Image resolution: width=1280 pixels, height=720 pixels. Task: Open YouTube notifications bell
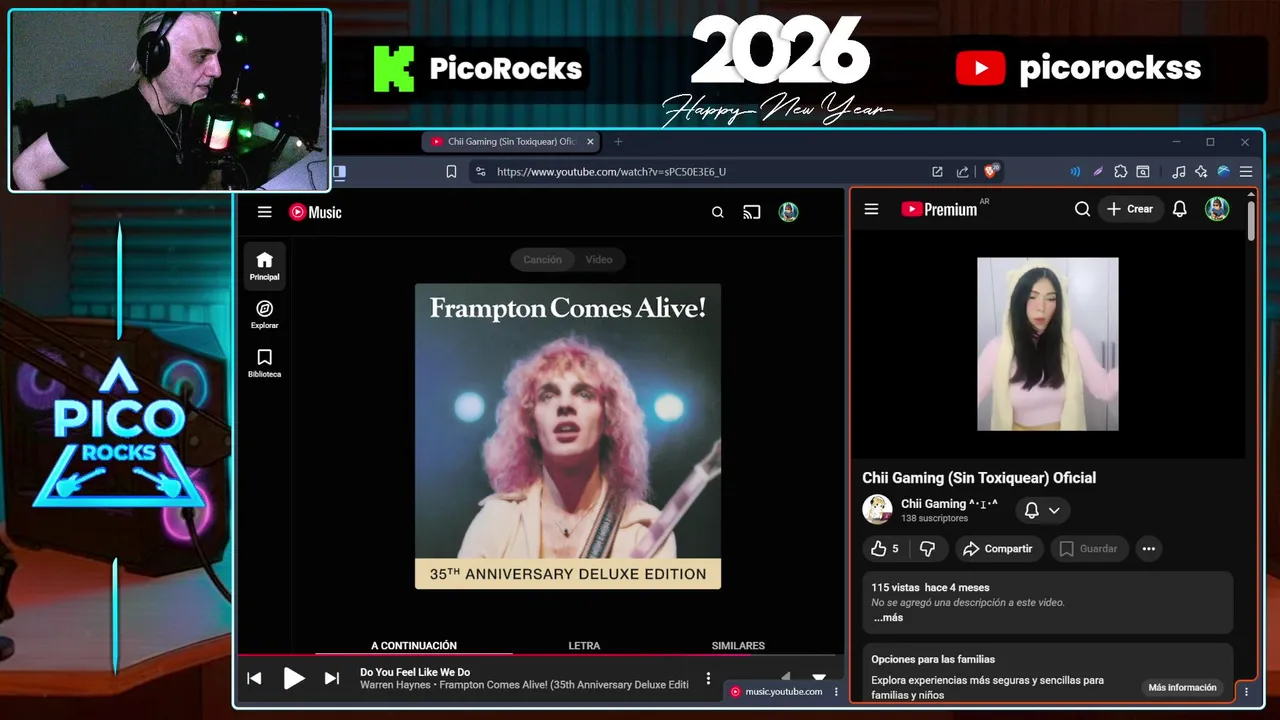1180,209
